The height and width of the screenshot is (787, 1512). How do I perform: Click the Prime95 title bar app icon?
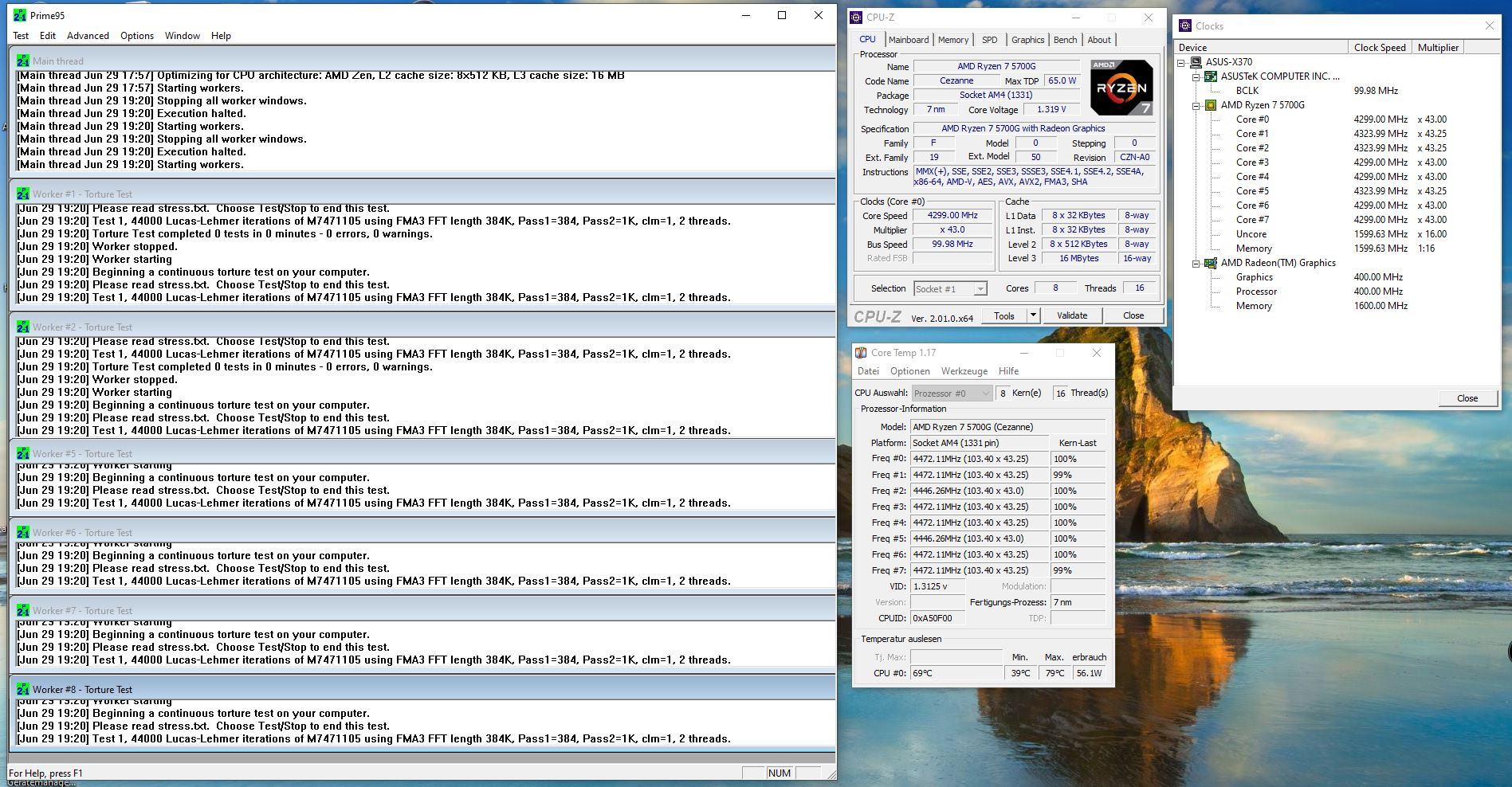[20, 15]
